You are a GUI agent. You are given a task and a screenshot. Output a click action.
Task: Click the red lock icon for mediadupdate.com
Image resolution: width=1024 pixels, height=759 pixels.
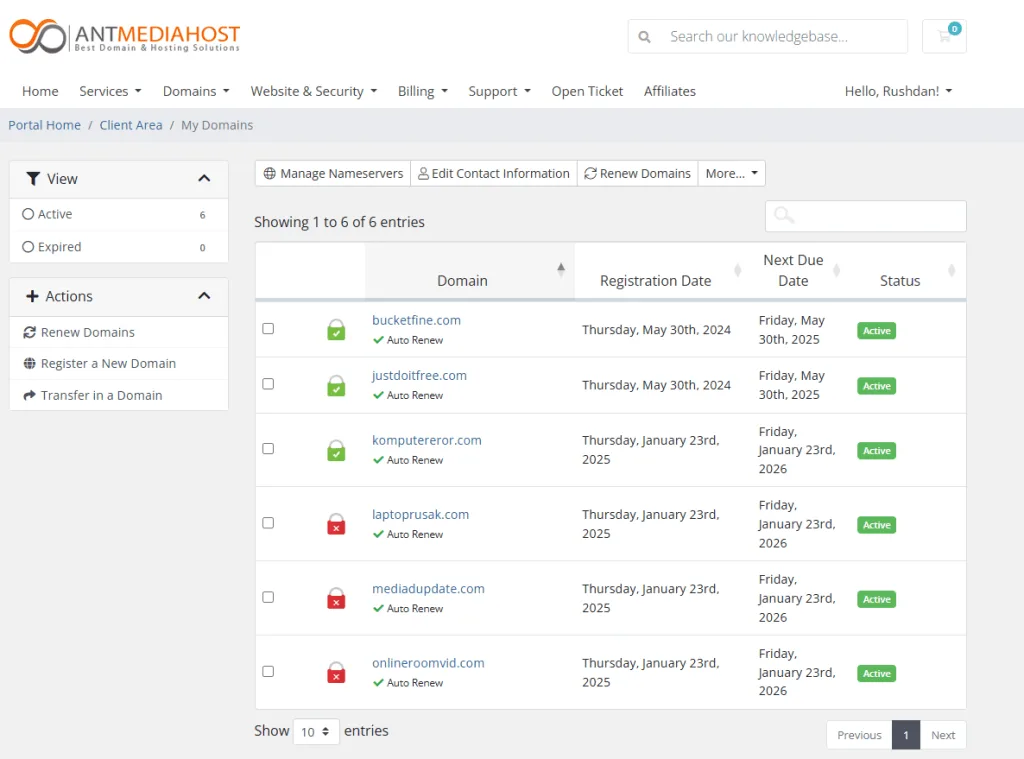pos(336,598)
